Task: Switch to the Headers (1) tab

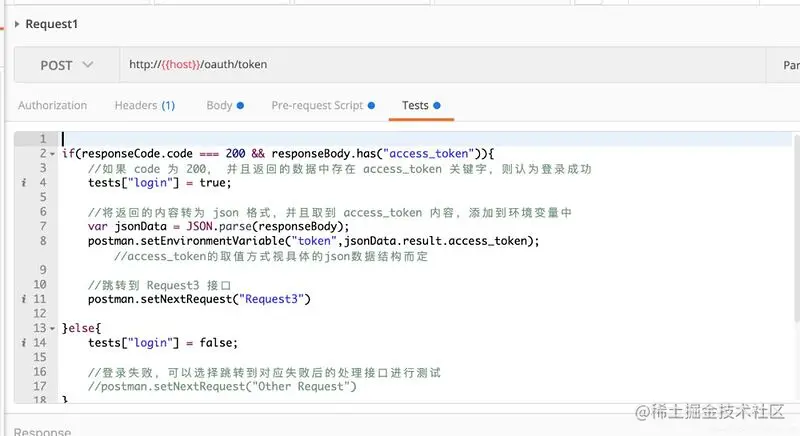Action: tap(145, 106)
